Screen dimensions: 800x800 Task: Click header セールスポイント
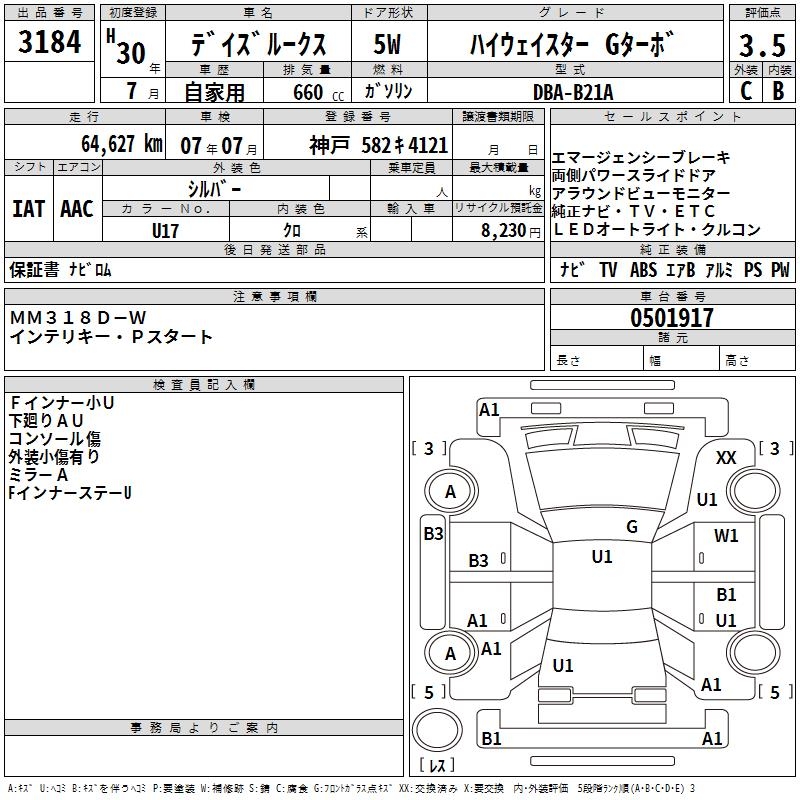point(672,116)
